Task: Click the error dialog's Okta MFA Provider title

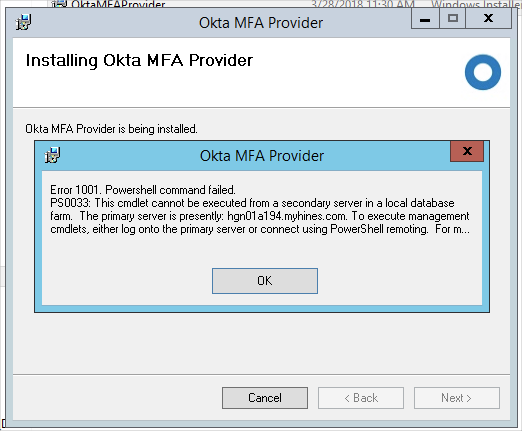Action: click(x=262, y=156)
